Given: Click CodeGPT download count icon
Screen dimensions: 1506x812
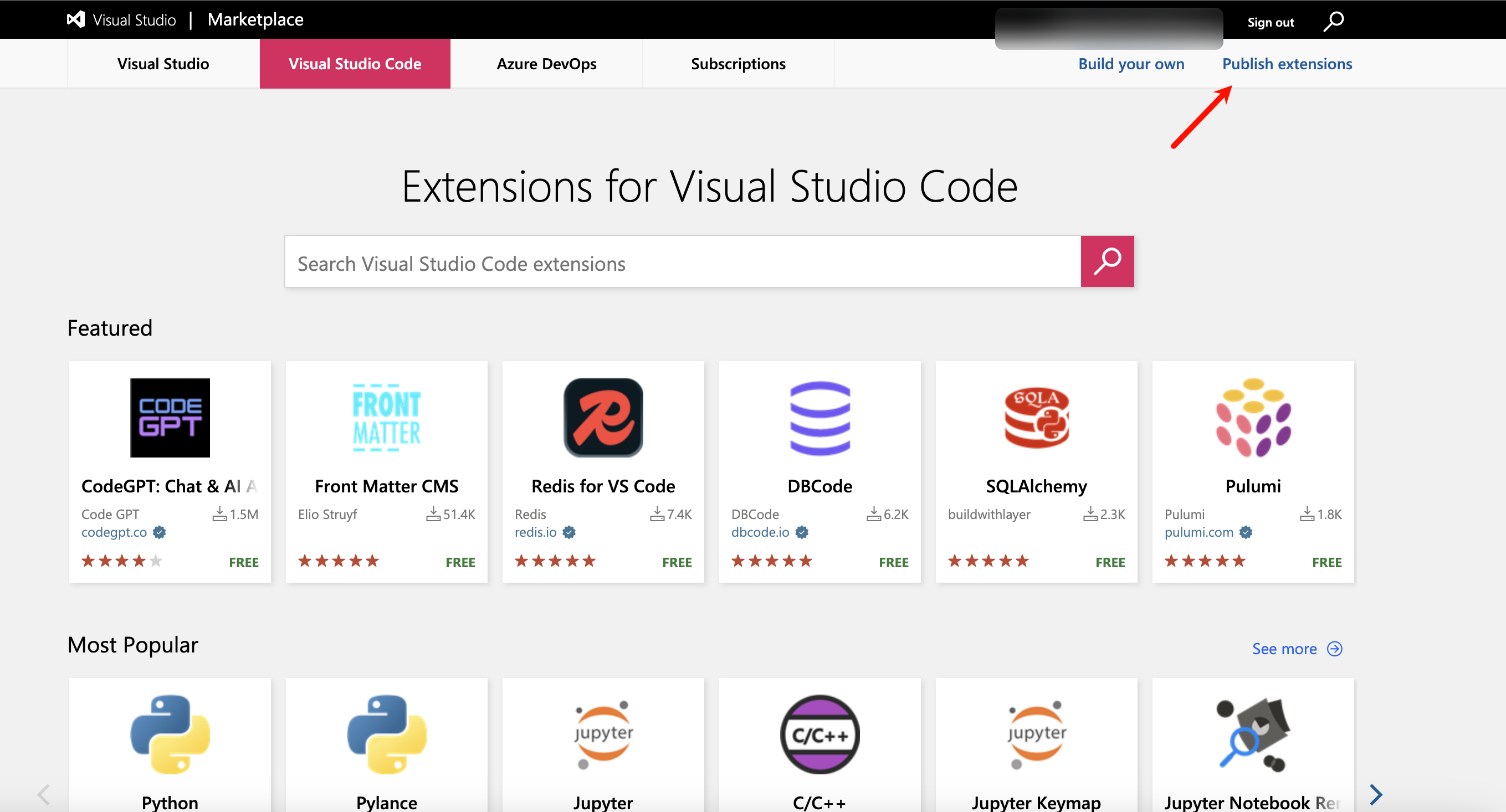Looking at the screenshot, I should click(x=219, y=514).
